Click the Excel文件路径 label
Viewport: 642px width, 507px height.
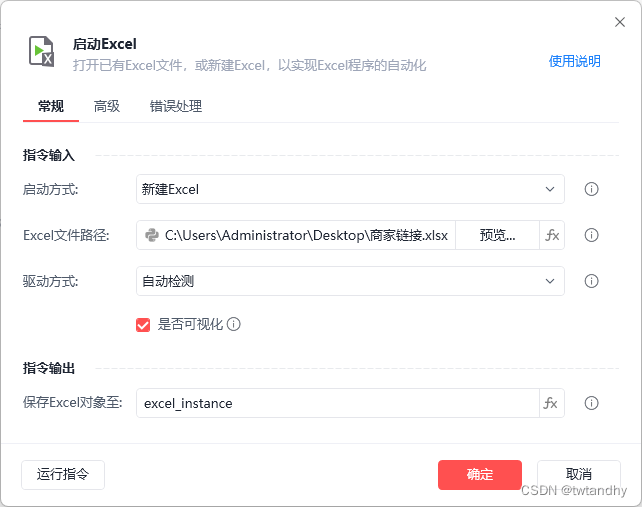(66, 235)
